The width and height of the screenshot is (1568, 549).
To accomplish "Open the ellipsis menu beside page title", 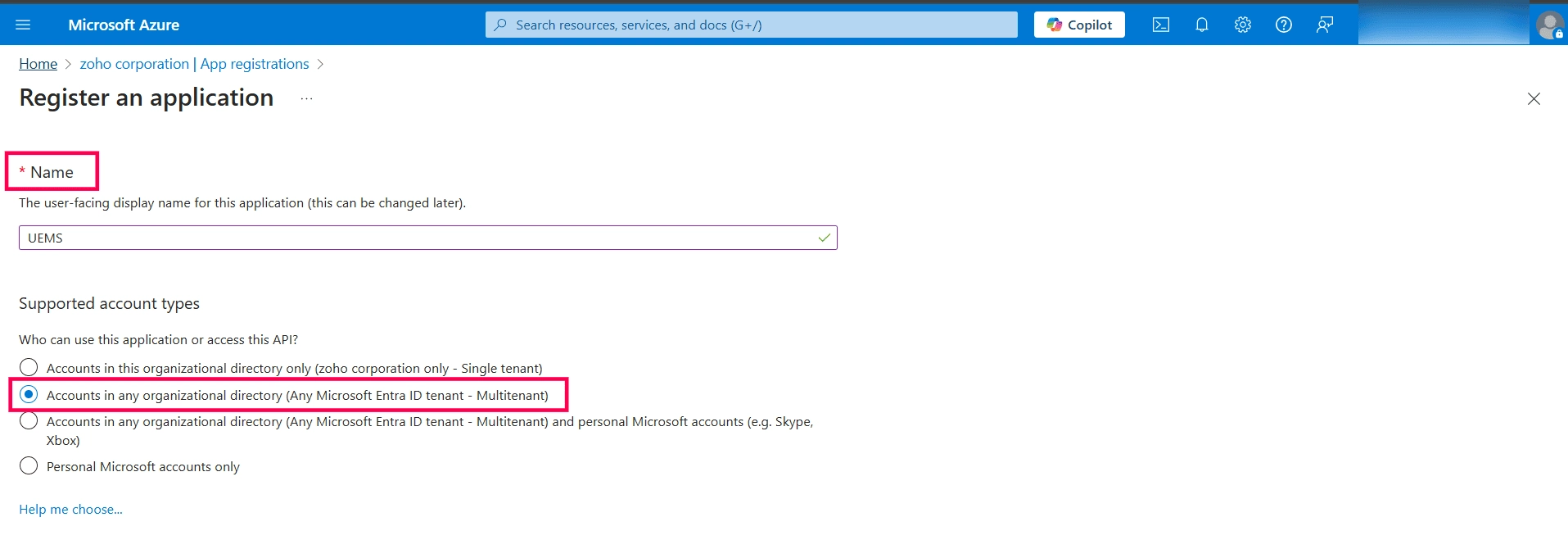I will 306,98.
